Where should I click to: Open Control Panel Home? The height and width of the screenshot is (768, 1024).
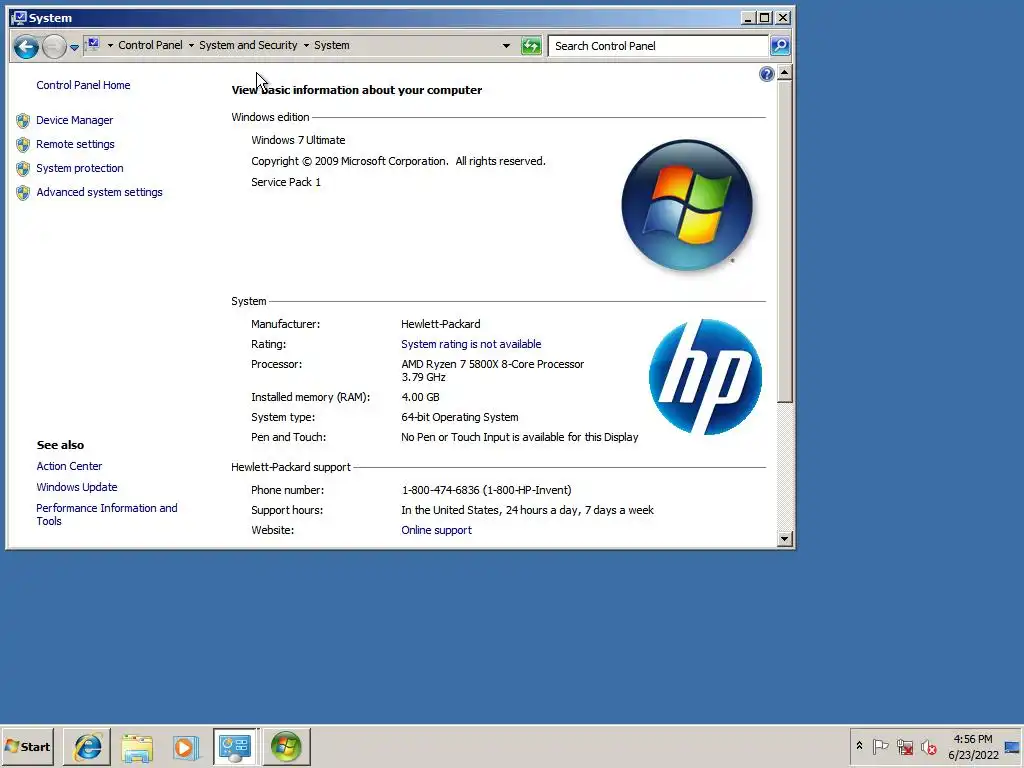pos(83,85)
